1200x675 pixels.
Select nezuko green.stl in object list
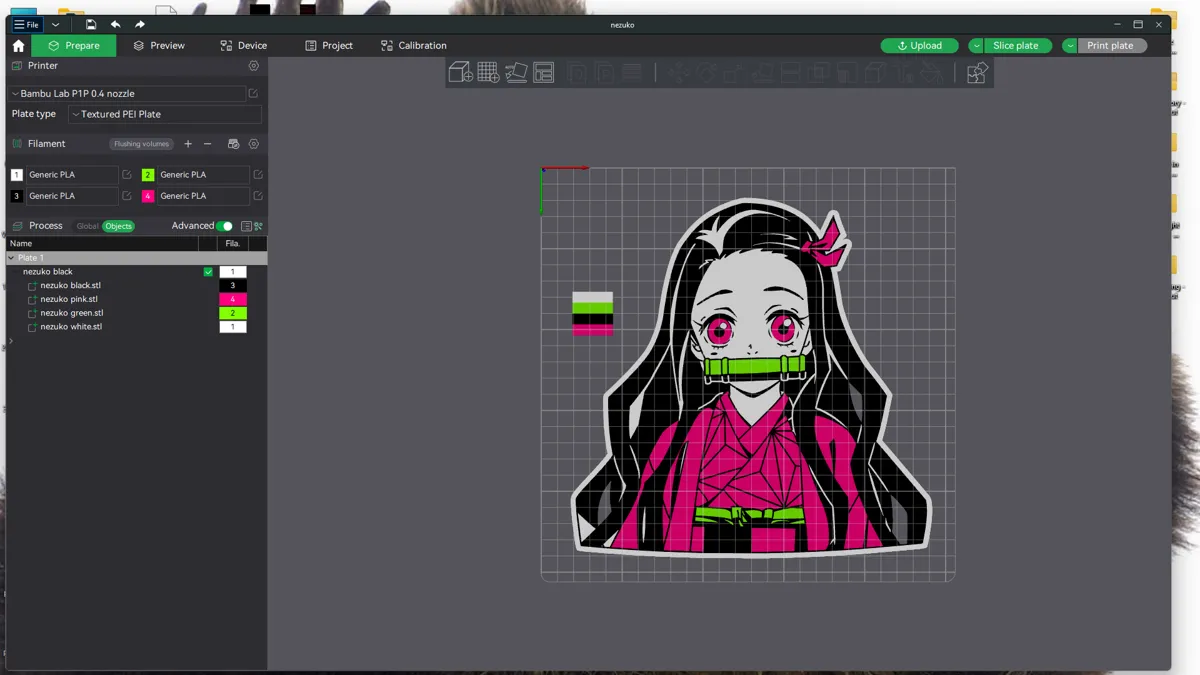click(72, 313)
